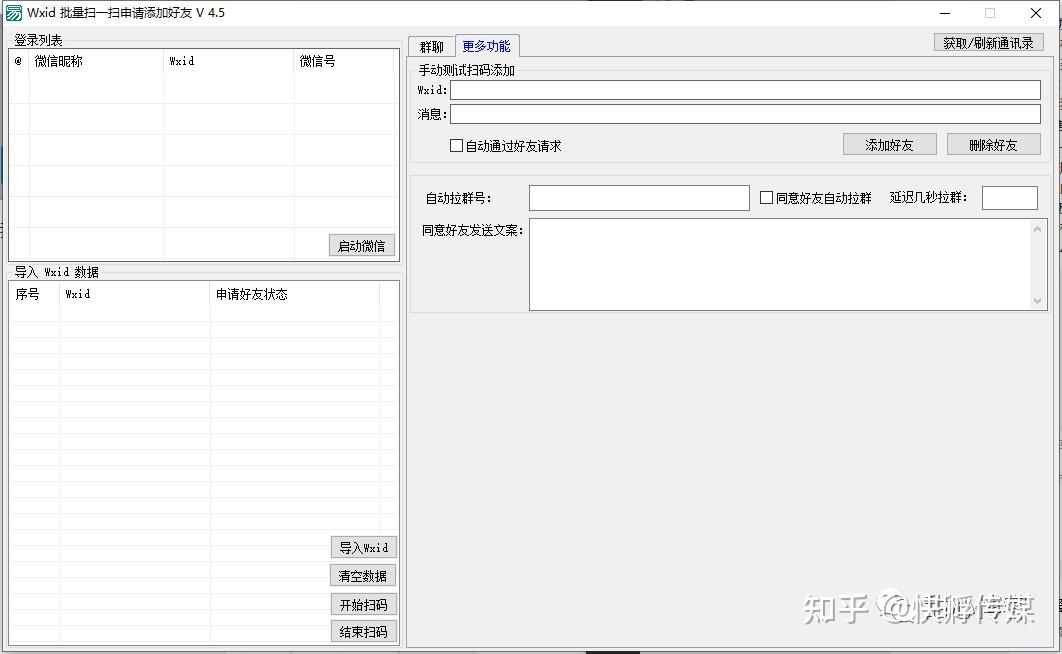Click the 延迟几秒拉群 input field
Image resolution: width=1062 pixels, height=654 pixels.
1010,198
